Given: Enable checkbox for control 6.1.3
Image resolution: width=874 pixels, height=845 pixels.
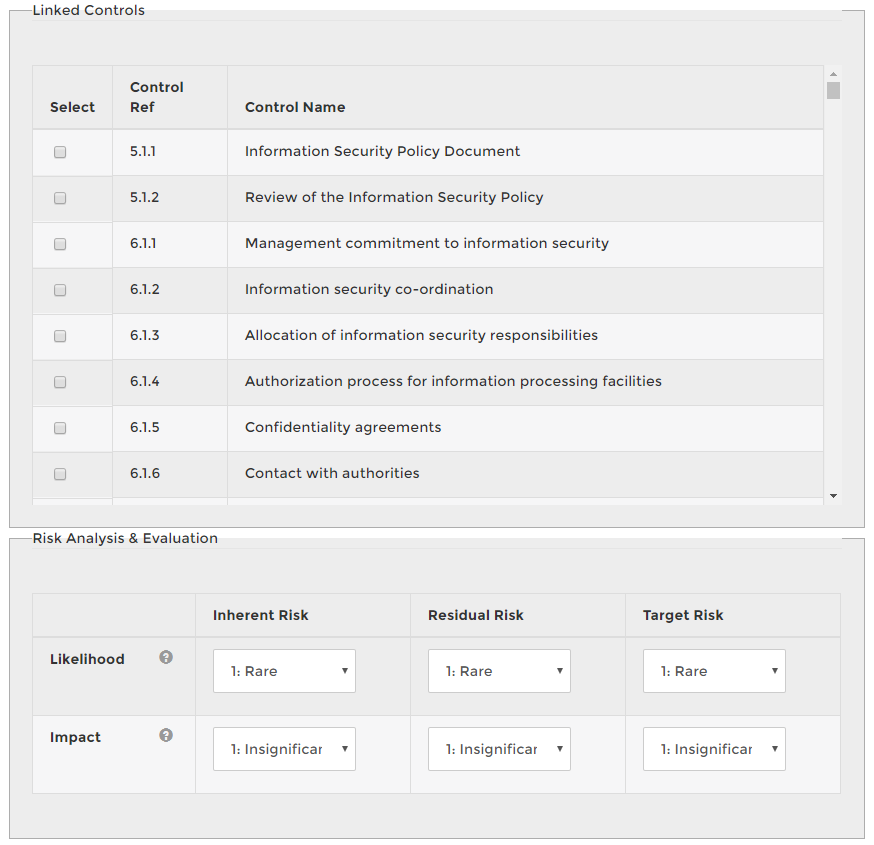Looking at the screenshot, I should click(x=60, y=336).
